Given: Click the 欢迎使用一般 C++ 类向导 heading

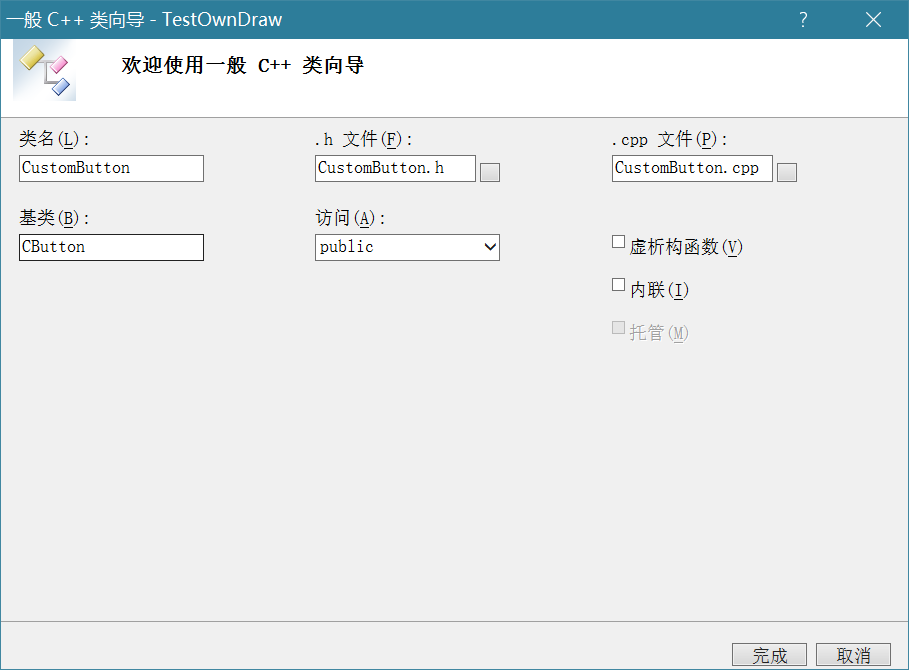Looking at the screenshot, I should [242, 66].
